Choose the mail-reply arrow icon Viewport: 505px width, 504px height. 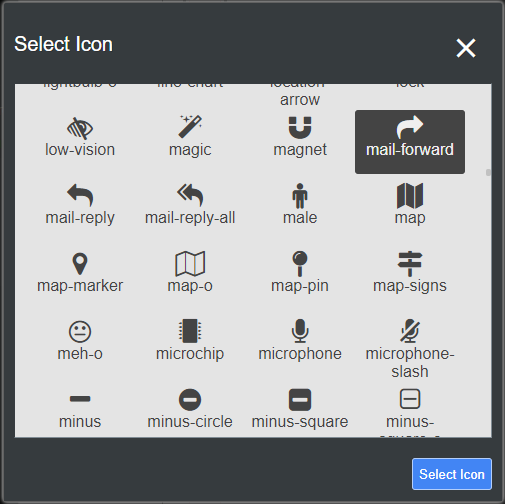(80, 195)
